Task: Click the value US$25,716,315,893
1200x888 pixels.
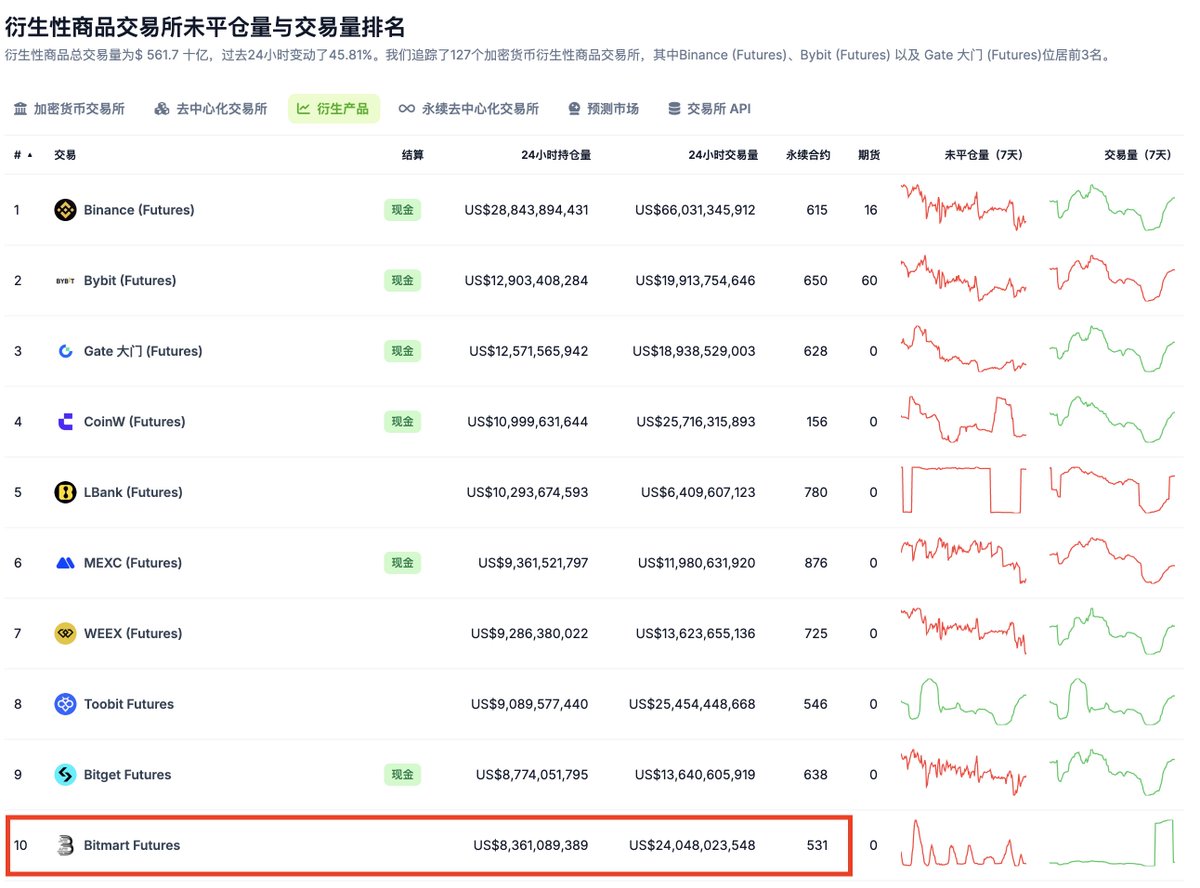Action: coord(695,422)
